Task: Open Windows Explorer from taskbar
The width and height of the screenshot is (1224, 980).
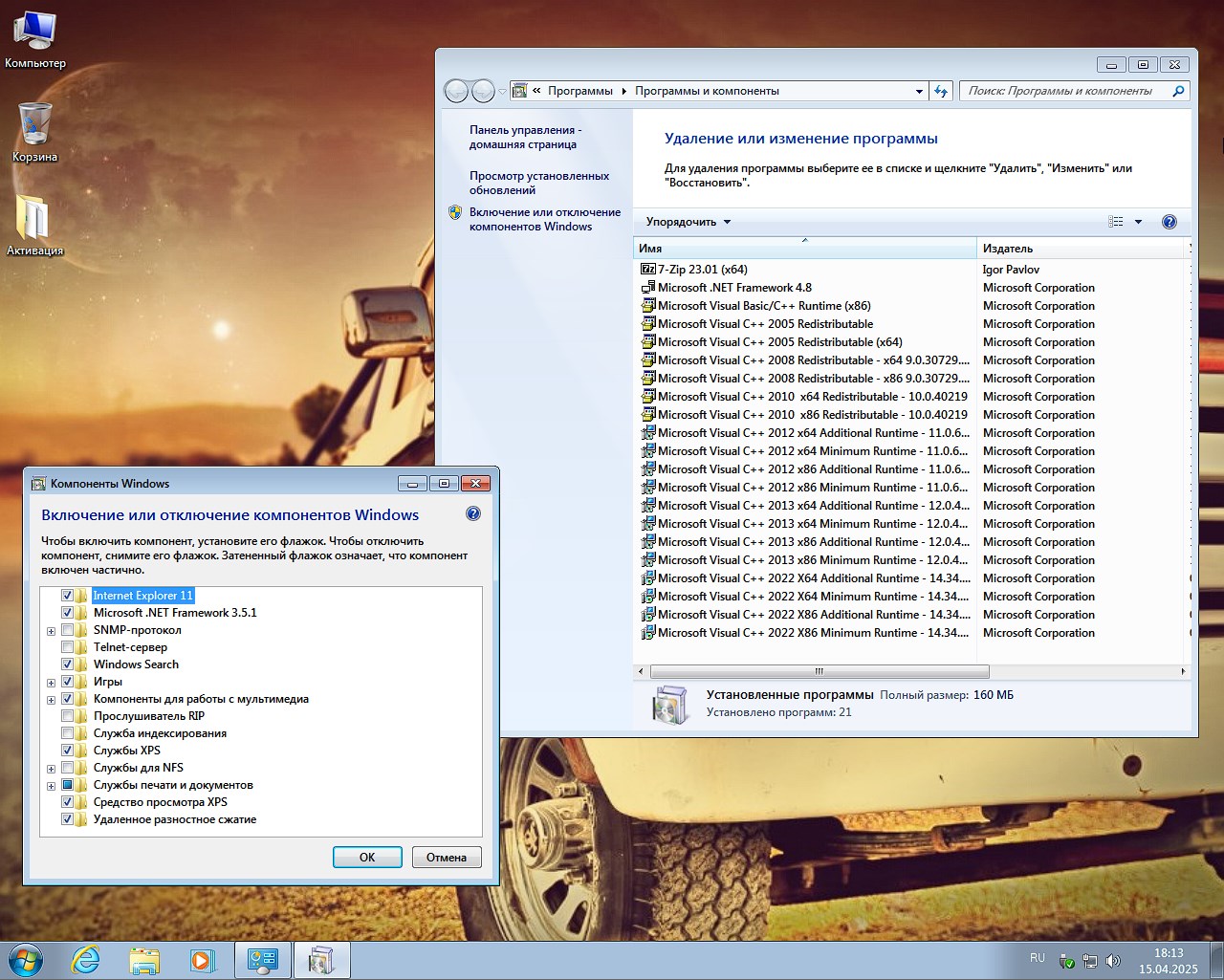Action: 144,960
